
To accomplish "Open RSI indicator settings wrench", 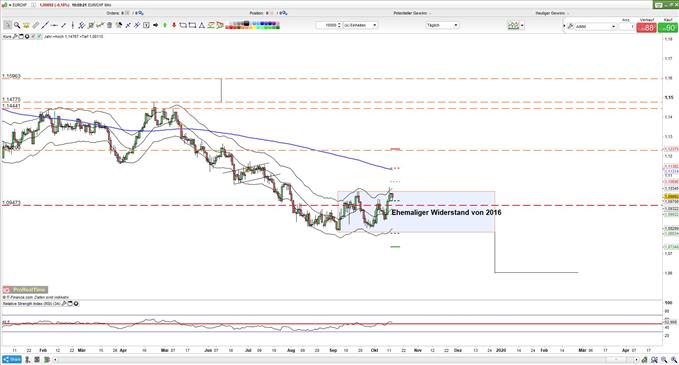I will 64,304.
